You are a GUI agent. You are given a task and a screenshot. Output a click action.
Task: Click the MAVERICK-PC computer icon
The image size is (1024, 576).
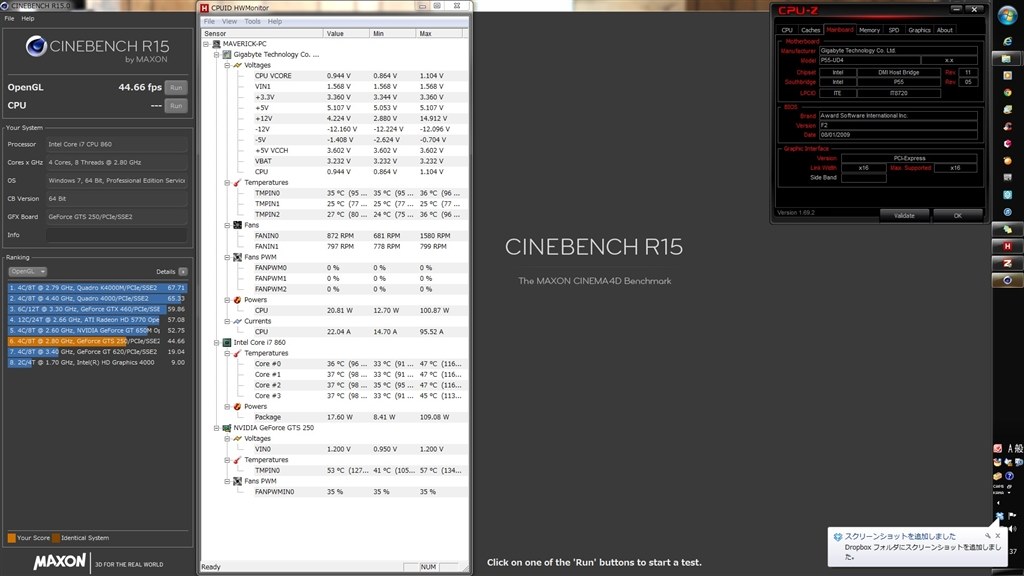216,44
